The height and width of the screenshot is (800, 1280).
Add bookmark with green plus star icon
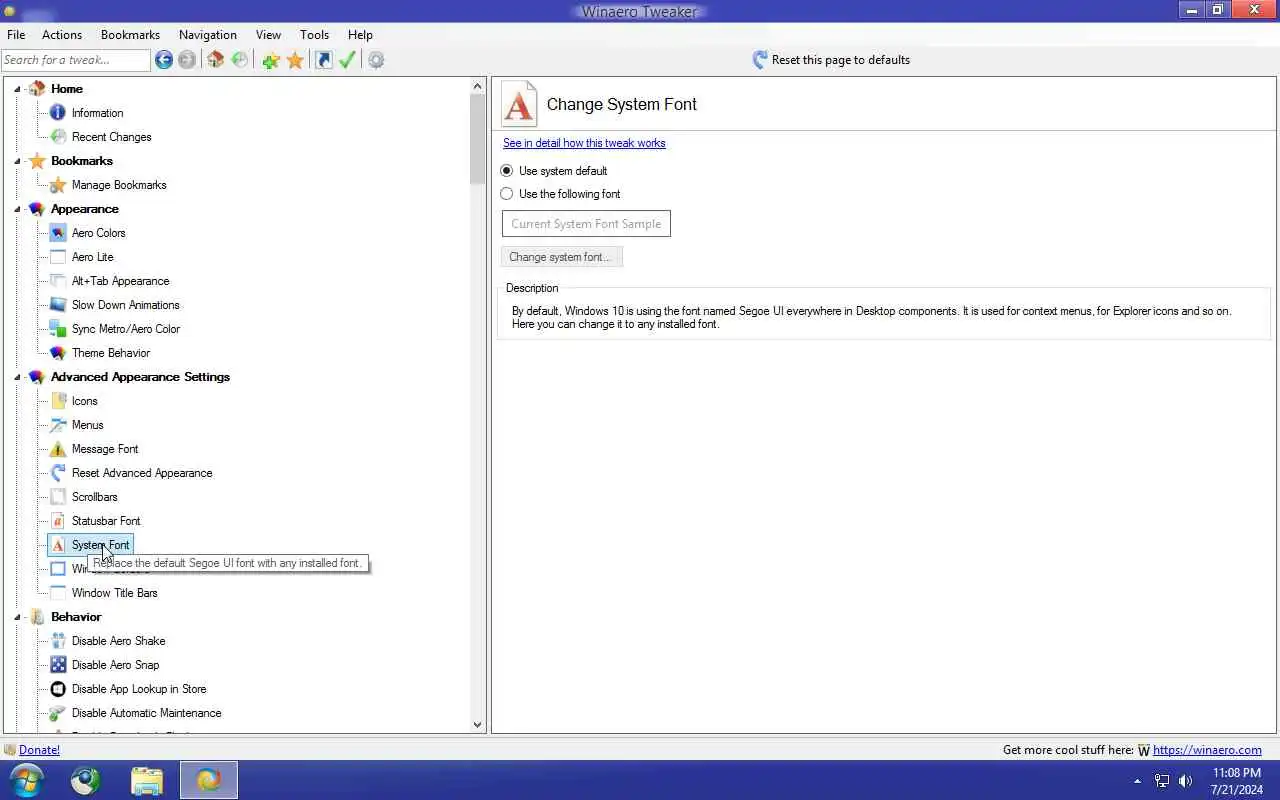pyautogui.click(x=271, y=60)
